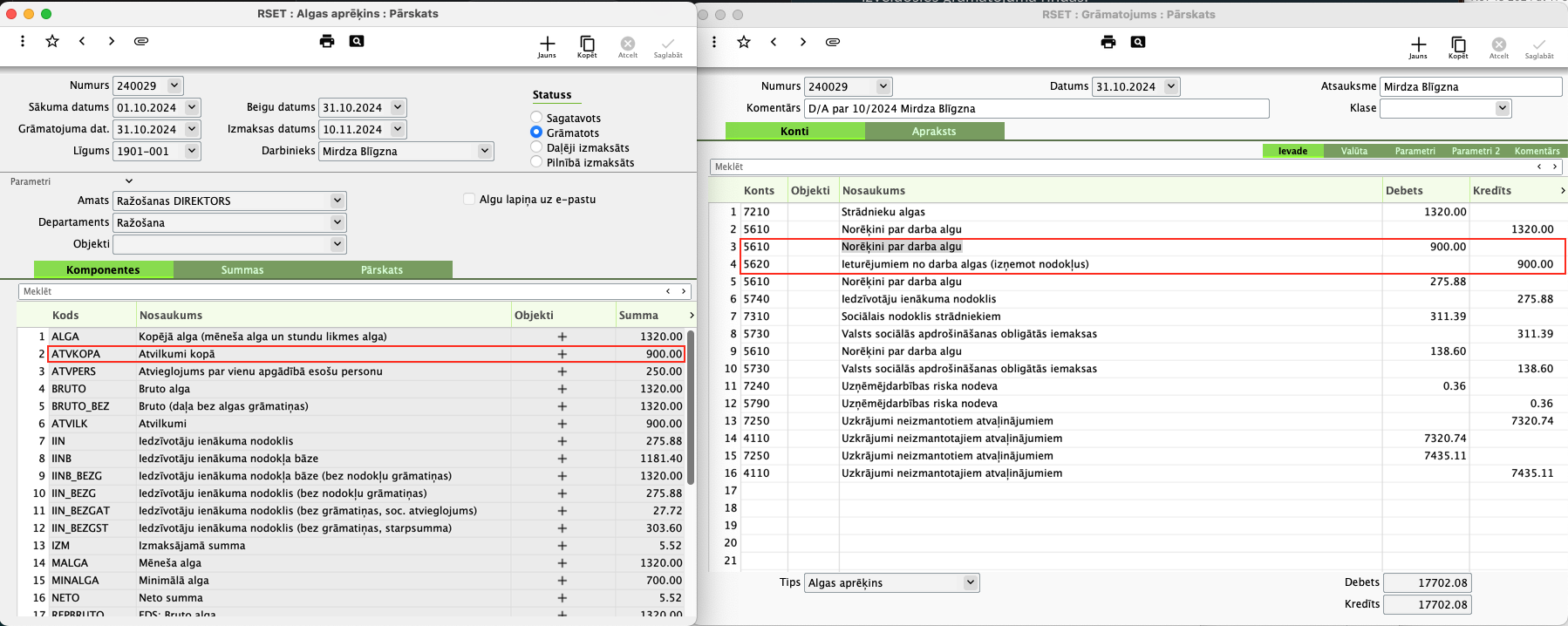1568x626 pixels.
Task: Click the Komponentes list vertical scrollbar
Action: (x=691, y=407)
